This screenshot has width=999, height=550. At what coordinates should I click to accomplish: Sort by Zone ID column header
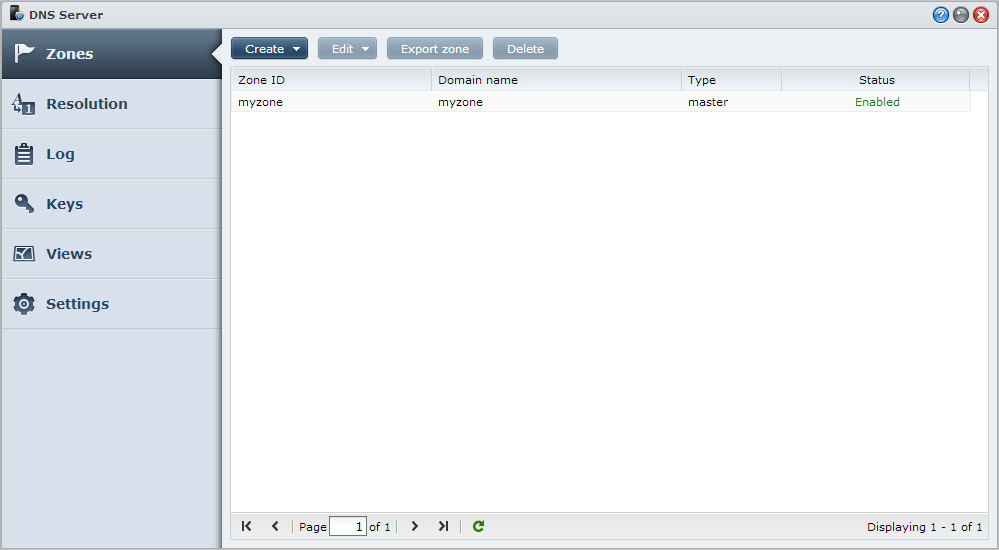[x=331, y=80]
